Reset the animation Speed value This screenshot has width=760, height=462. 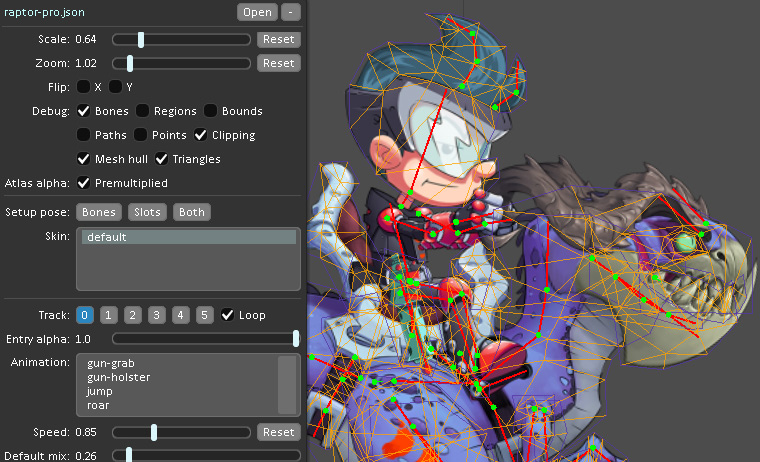click(279, 432)
